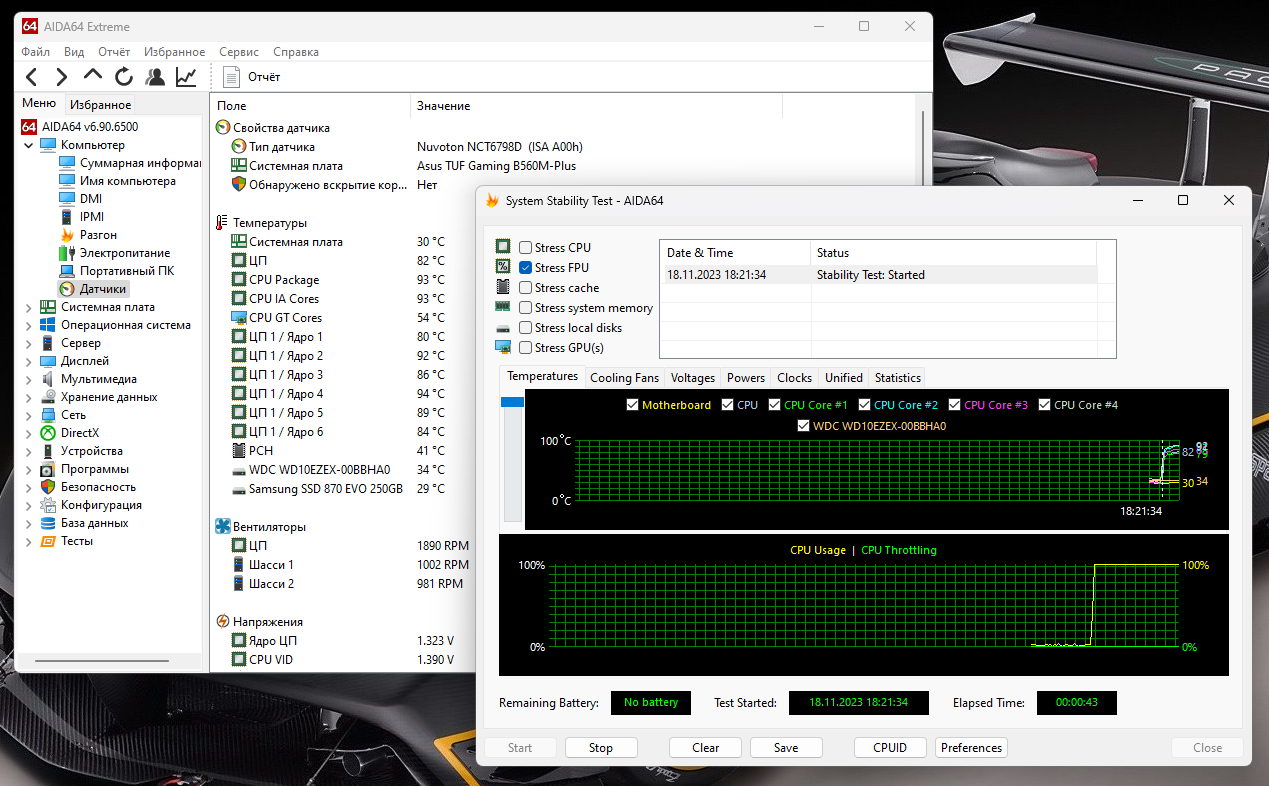The image size is (1269, 786).
Task: Enable the Stress GPU(s) checkbox
Action: point(525,348)
